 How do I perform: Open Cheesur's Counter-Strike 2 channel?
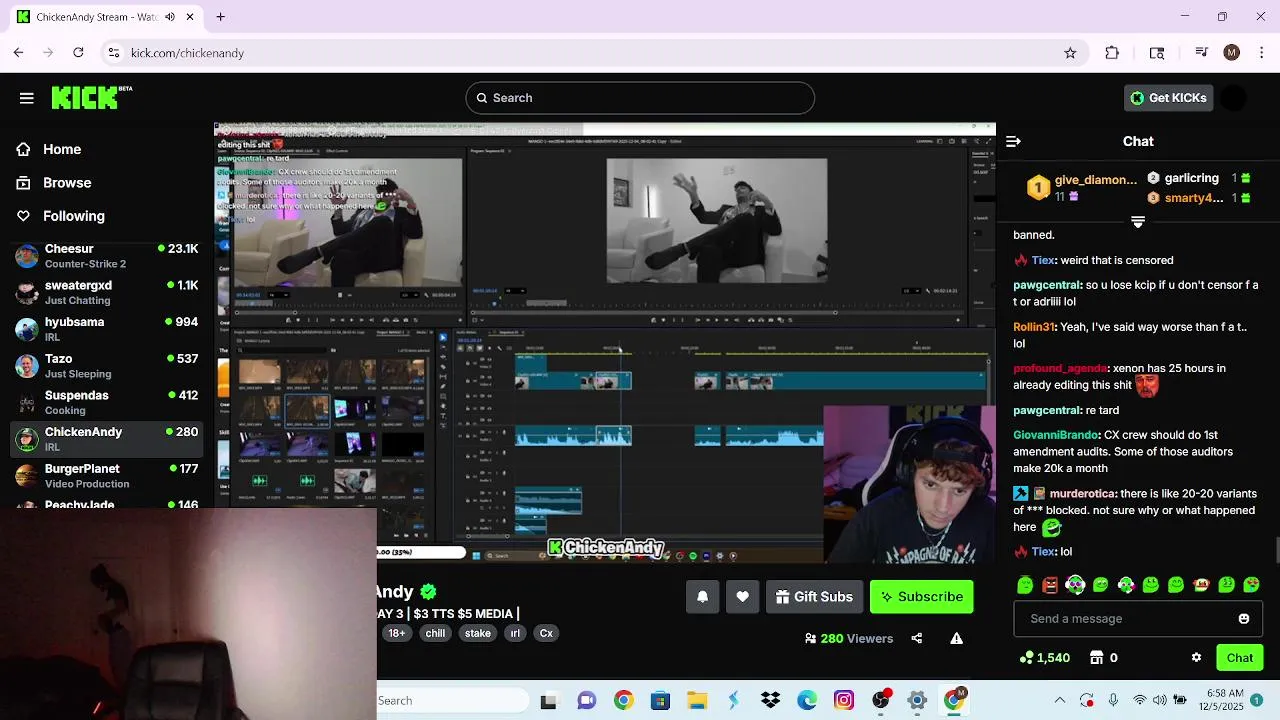click(x=107, y=256)
